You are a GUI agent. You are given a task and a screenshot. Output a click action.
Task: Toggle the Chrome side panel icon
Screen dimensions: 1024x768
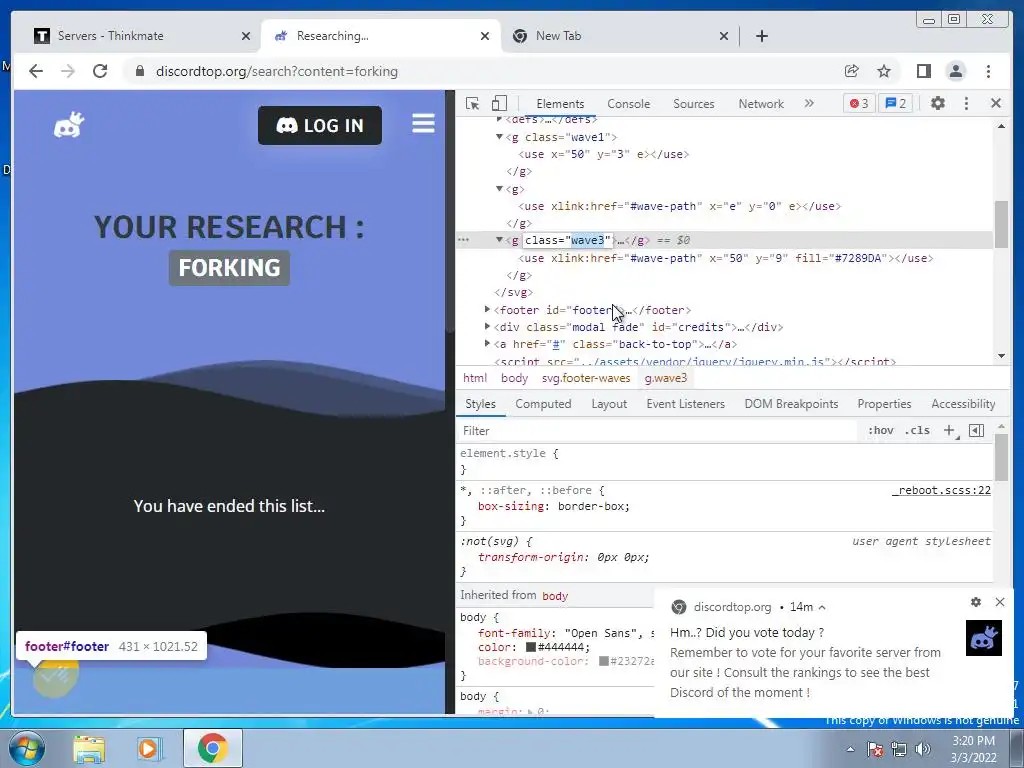(x=923, y=71)
